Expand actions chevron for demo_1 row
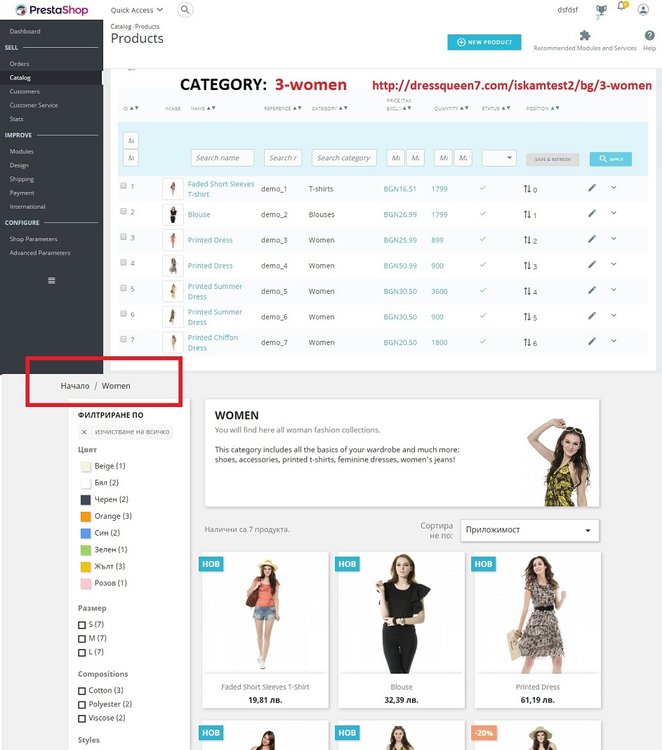This screenshot has width=662, height=750. [614, 188]
